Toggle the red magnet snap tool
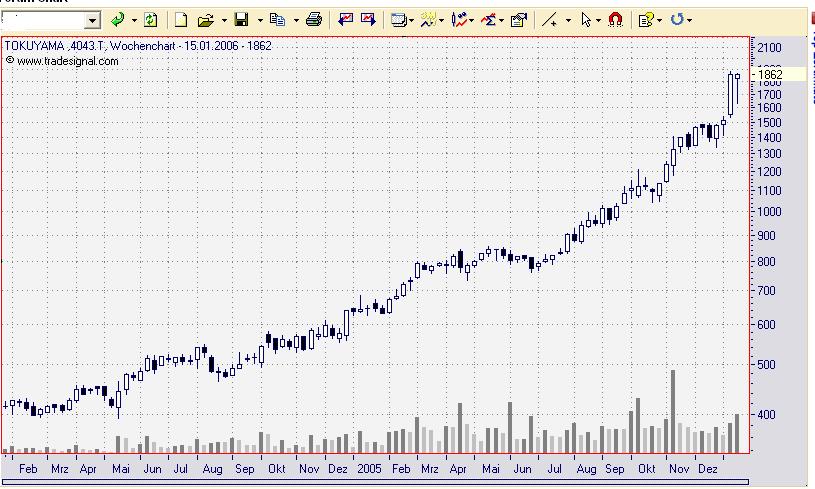 pyautogui.click(x=615, y=20)
